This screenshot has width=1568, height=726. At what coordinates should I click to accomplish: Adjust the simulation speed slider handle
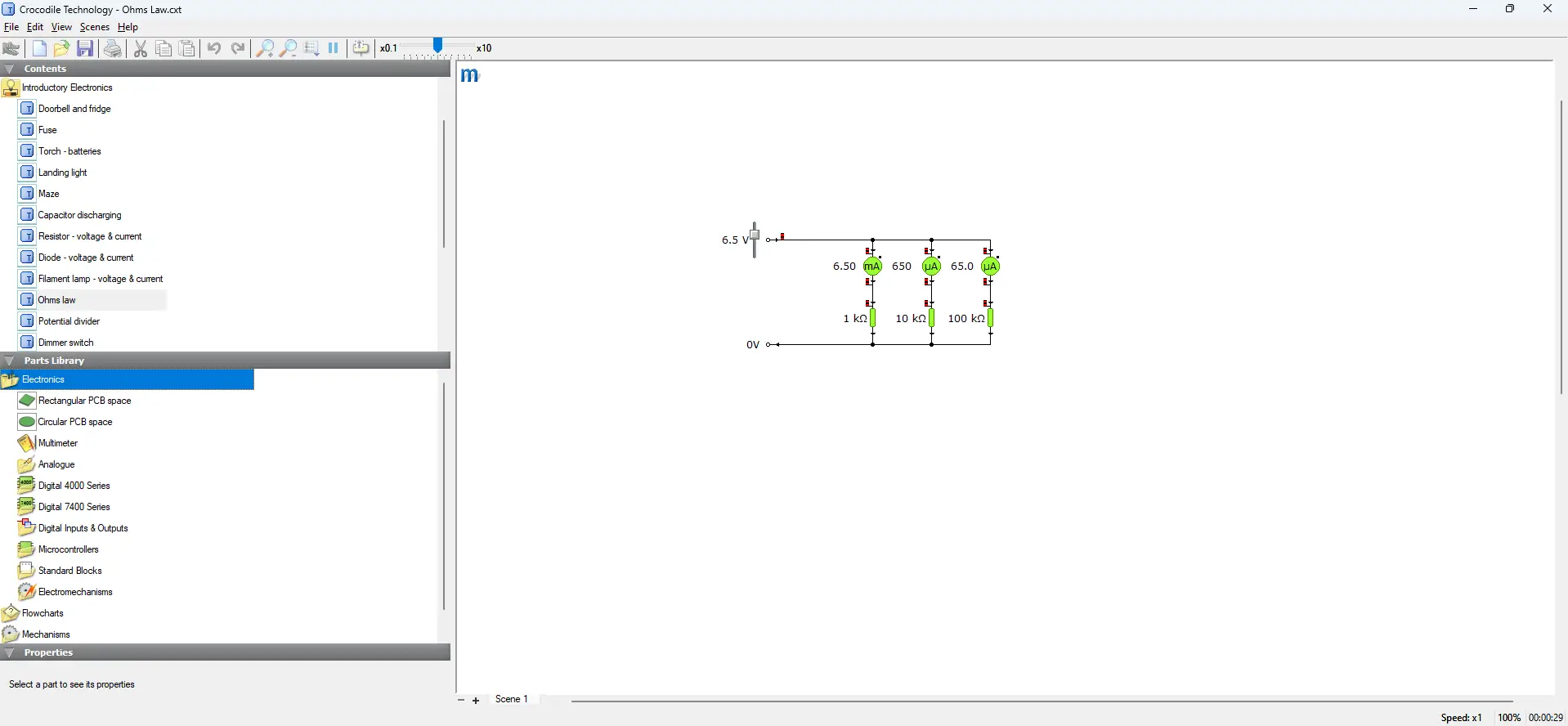coord(438,46)
